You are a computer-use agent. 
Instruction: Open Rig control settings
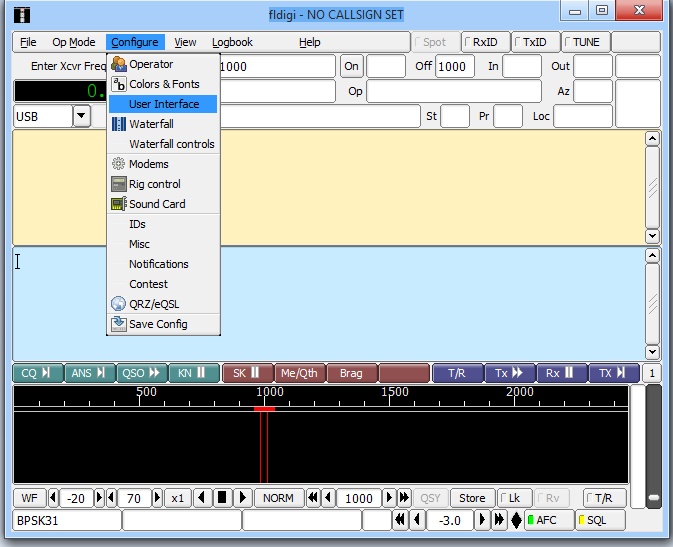pyautogui.click(x=154, y=184)
